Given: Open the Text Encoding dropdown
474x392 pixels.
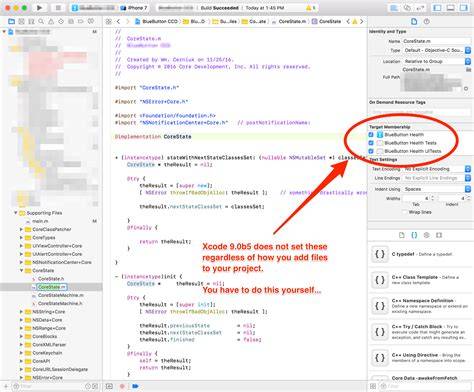Looking at the screenshot, I should 437,169.
